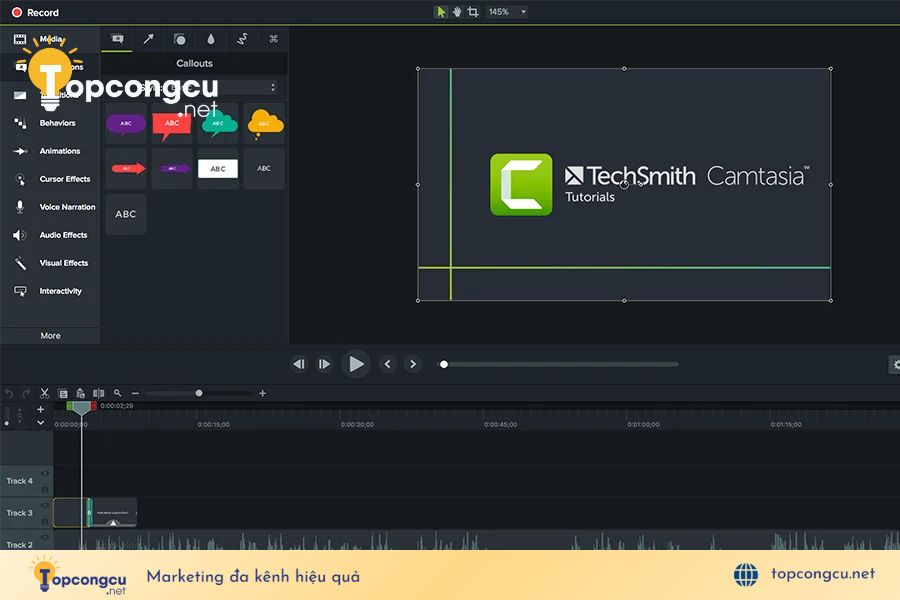Open the Visual Effects panel
The width and height of the screenshot is (900, 600).
[x=50, y=263]
